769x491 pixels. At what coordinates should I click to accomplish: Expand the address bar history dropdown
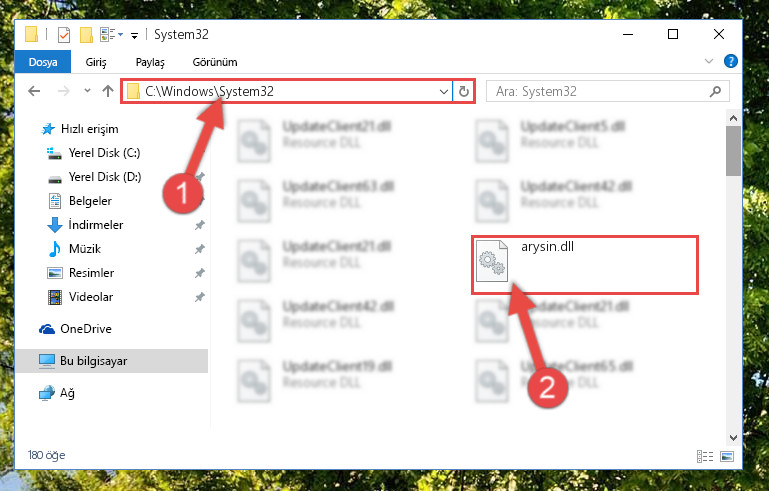443,91
